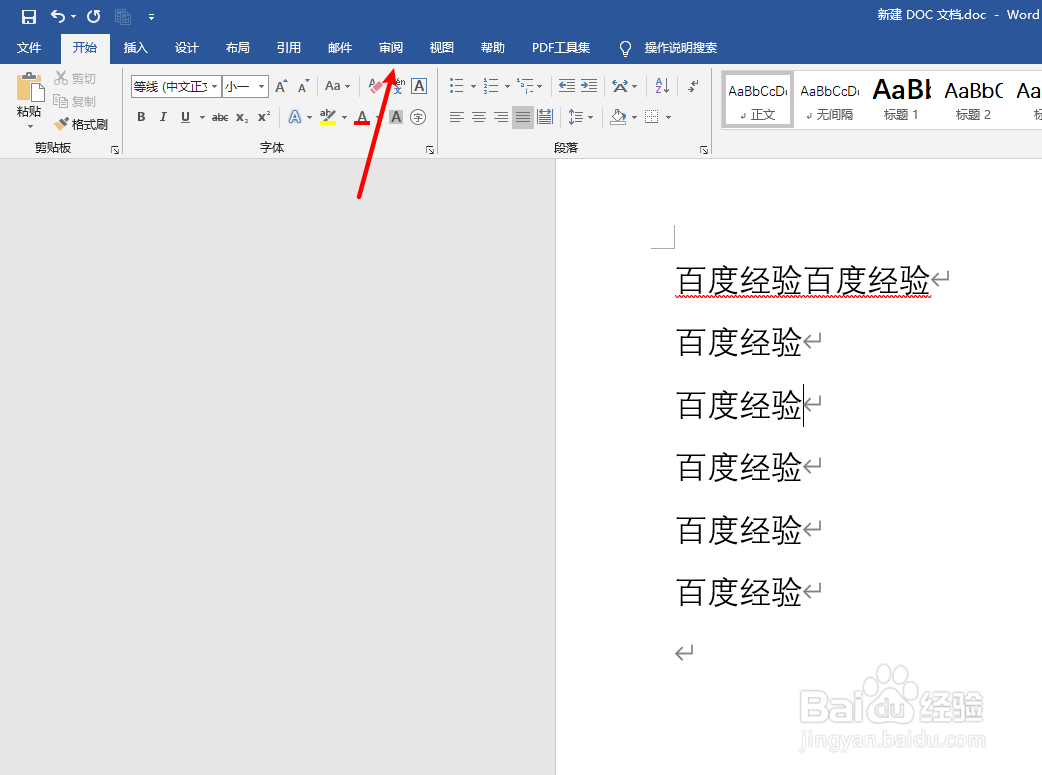Open the Paragraph dialog launcher
The width and height of the screenshot is (1042, 775).
[x=704, y=150]
